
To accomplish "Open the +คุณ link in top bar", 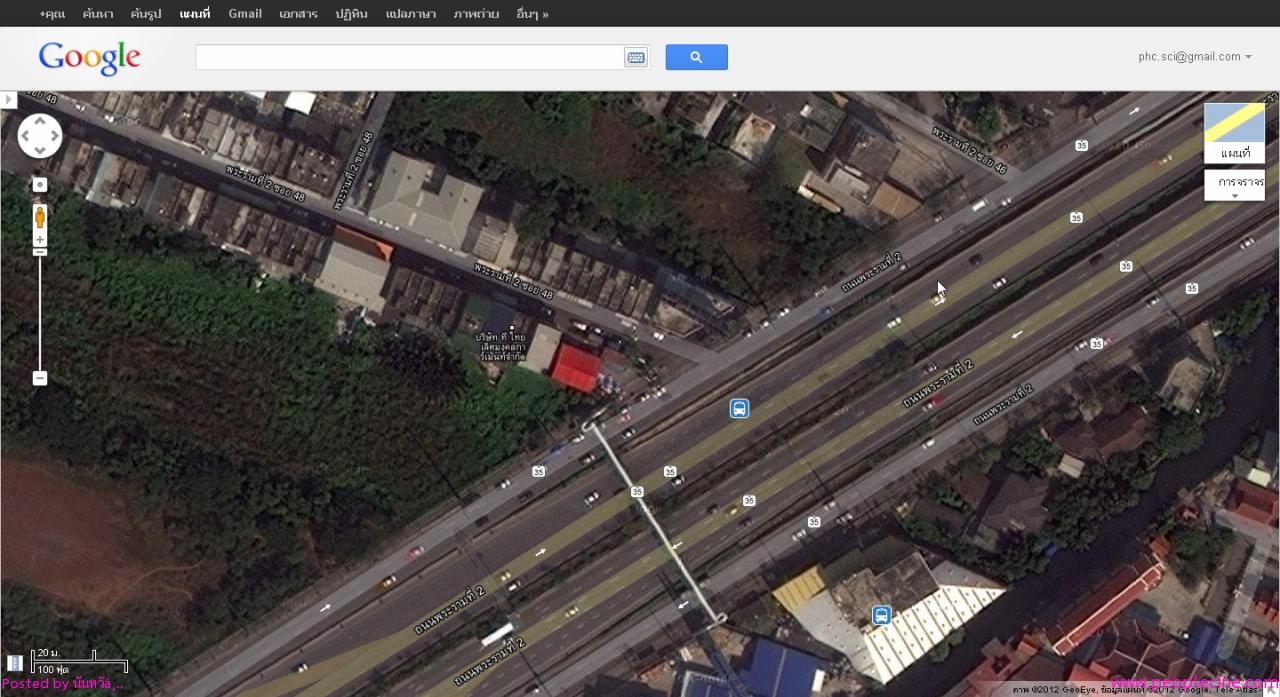I will tap(52, 13).
